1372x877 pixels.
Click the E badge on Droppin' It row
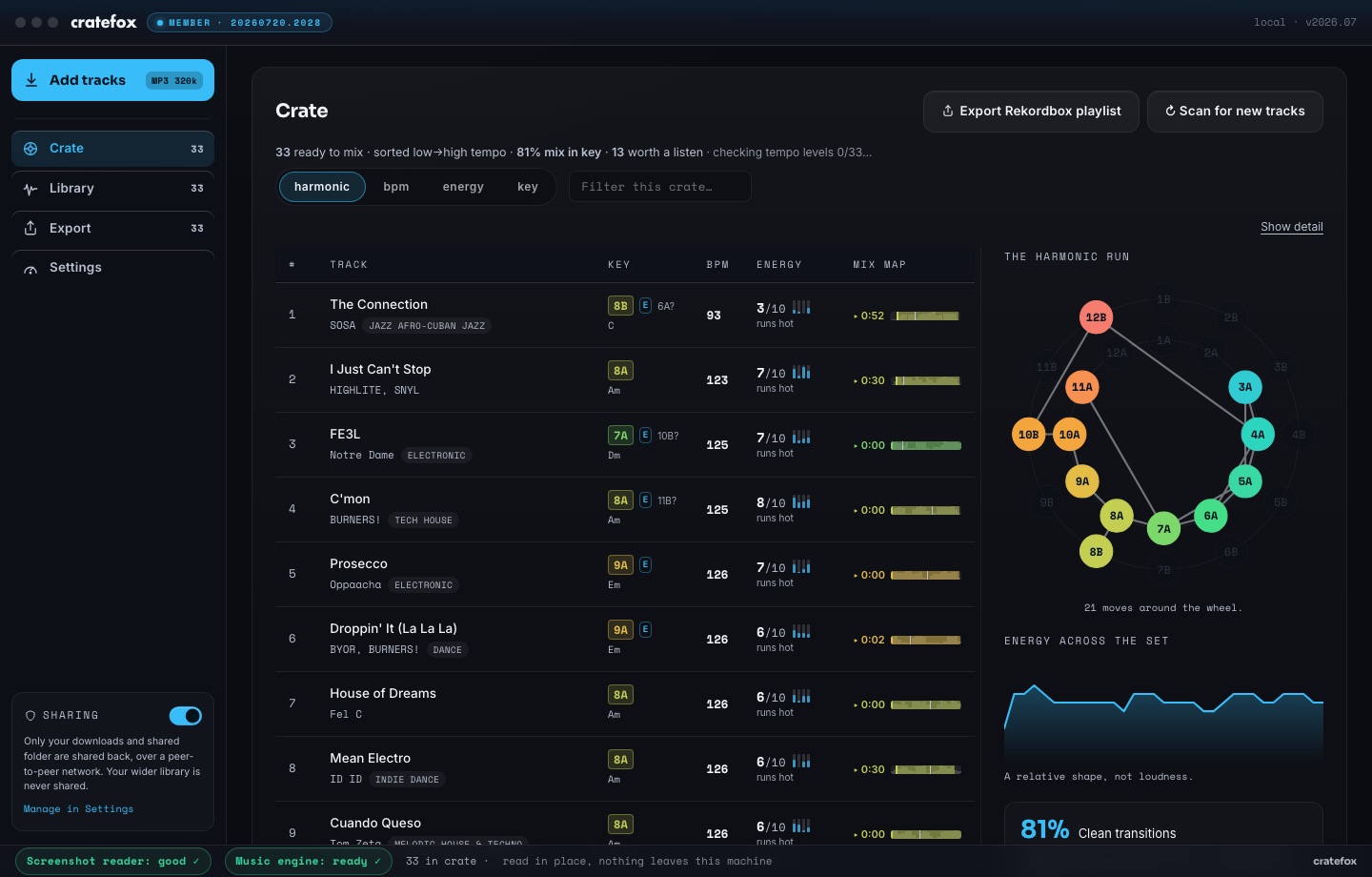(645, 630)
